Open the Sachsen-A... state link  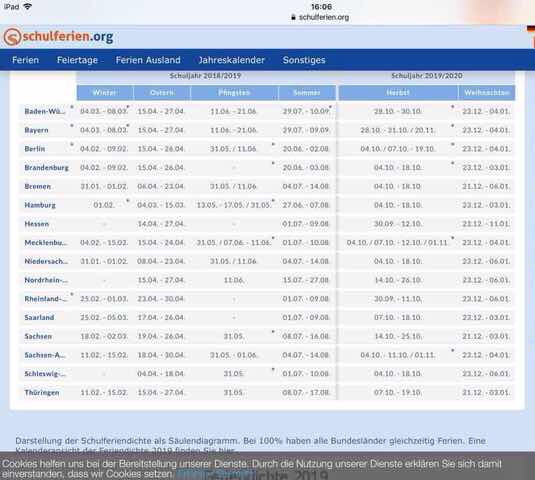[45, 355]
